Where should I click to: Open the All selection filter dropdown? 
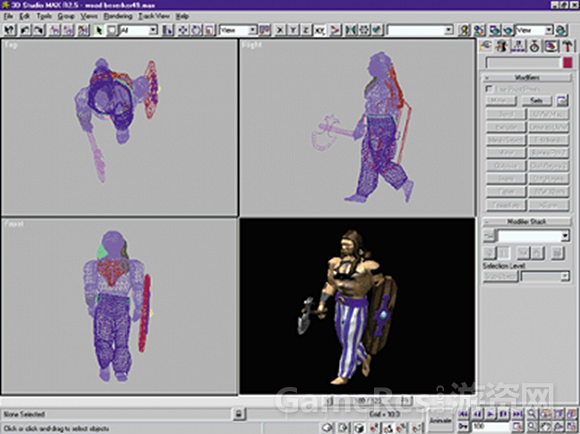tap(138, 30)
